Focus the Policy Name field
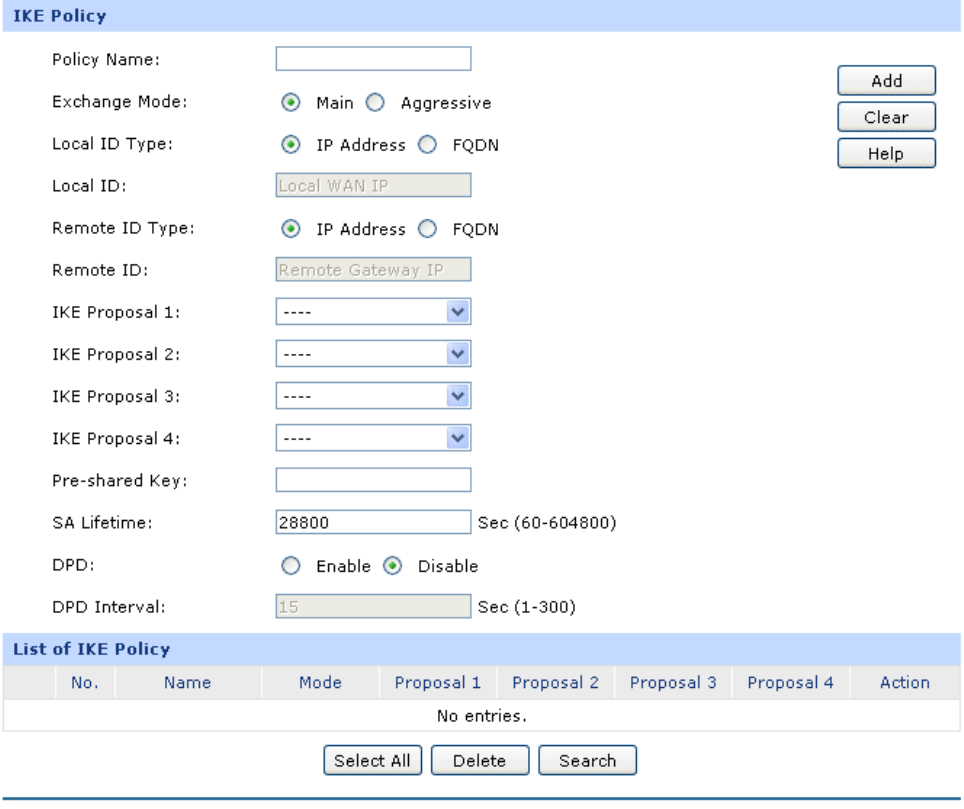The height and width of the screenshot is (809, 964). [x=373, y=59]
